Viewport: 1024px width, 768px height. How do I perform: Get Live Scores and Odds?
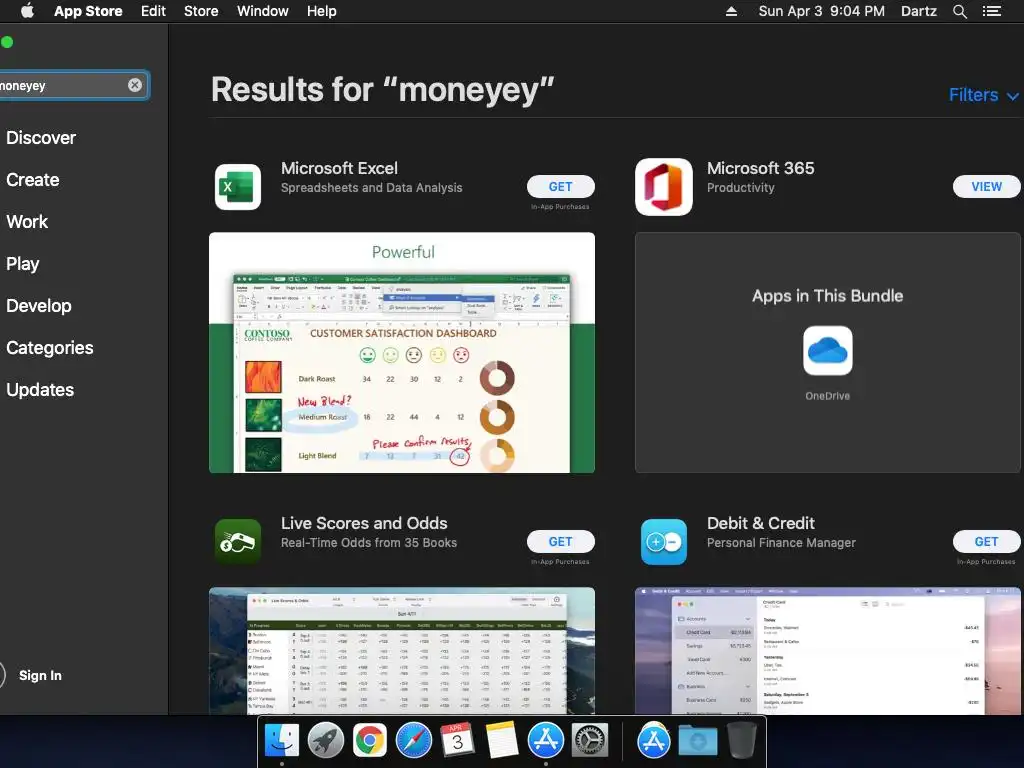tap(560, 541)
